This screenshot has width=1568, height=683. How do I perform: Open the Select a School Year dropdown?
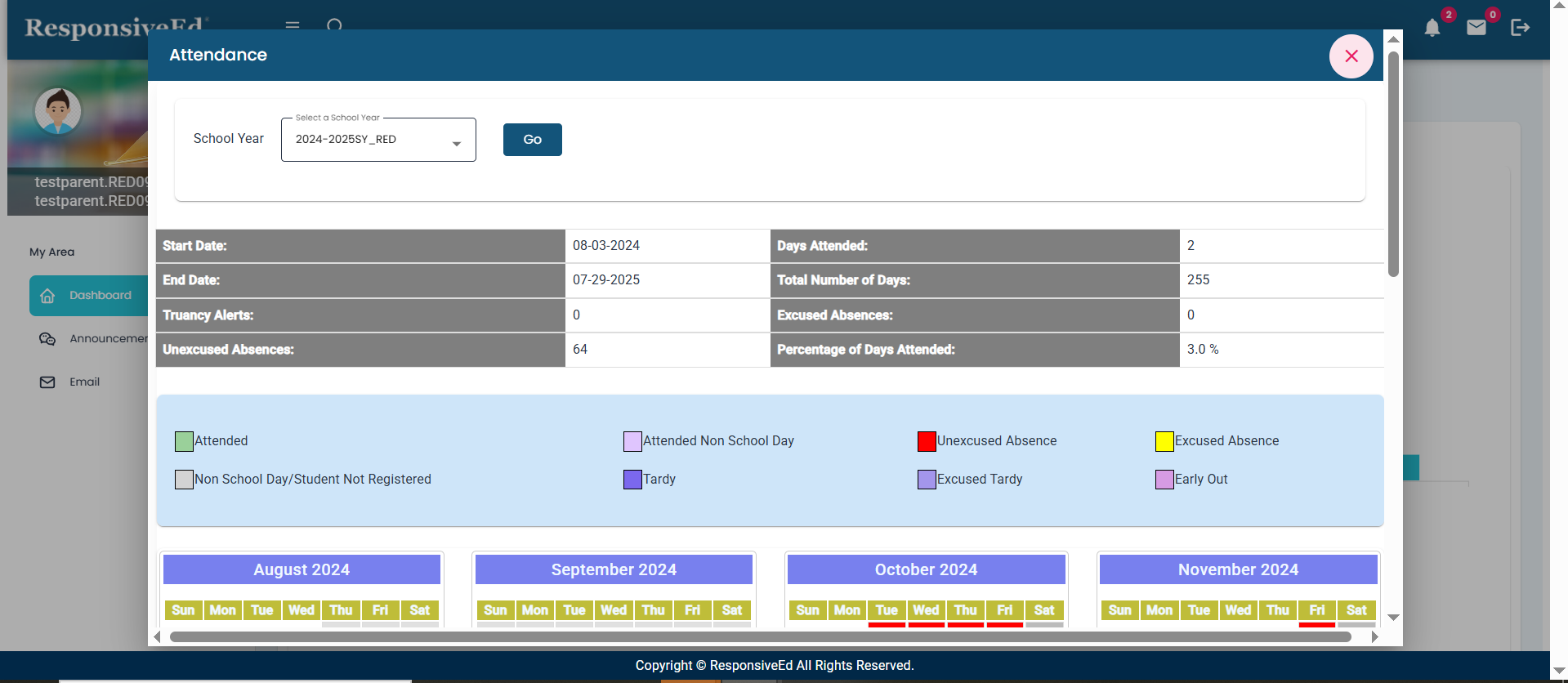(377, 140)
